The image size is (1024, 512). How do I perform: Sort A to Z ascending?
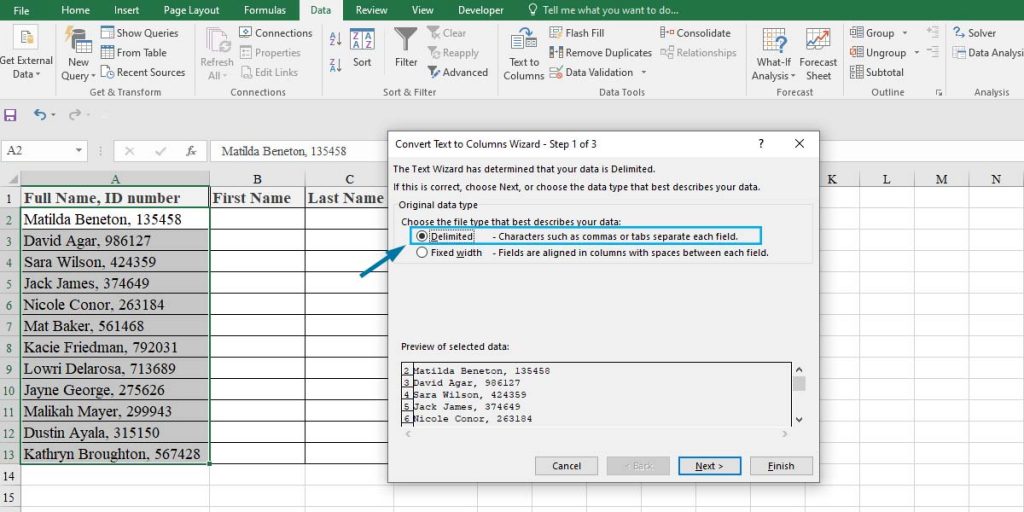(336, 39)
